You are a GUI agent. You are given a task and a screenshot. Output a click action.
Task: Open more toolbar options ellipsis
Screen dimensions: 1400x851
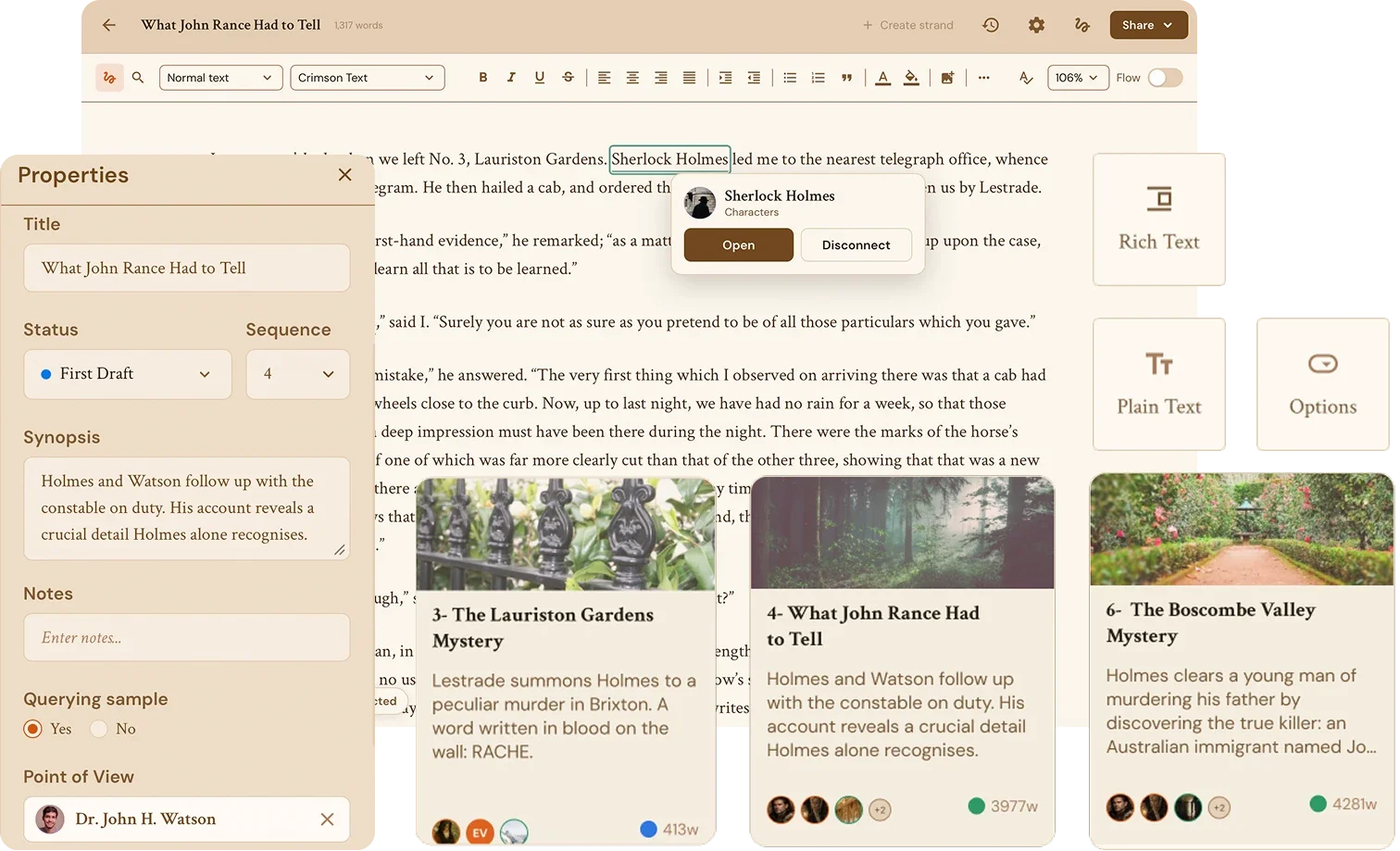pyautogui.click(x=983, y=78)
